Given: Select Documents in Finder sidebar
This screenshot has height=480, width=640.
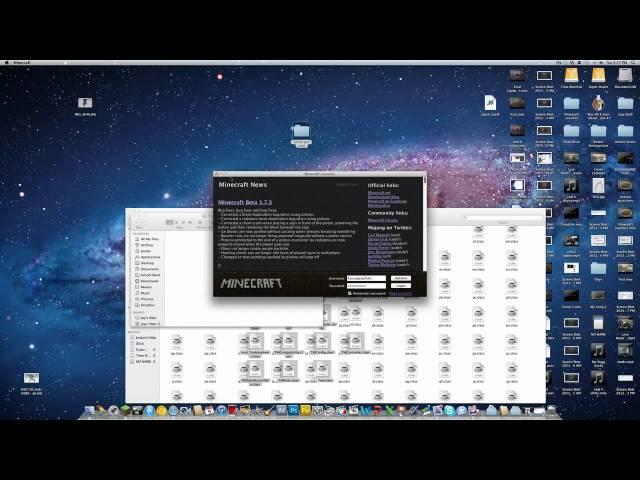Looking at the screenshot, I should click(x=147, y=269).
